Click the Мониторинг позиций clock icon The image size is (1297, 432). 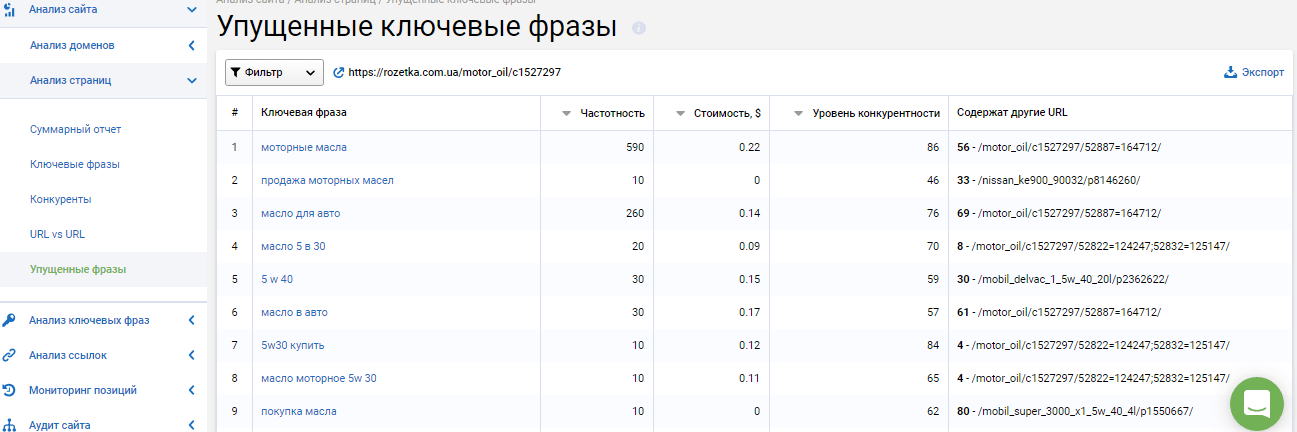(x=10, y=390)
